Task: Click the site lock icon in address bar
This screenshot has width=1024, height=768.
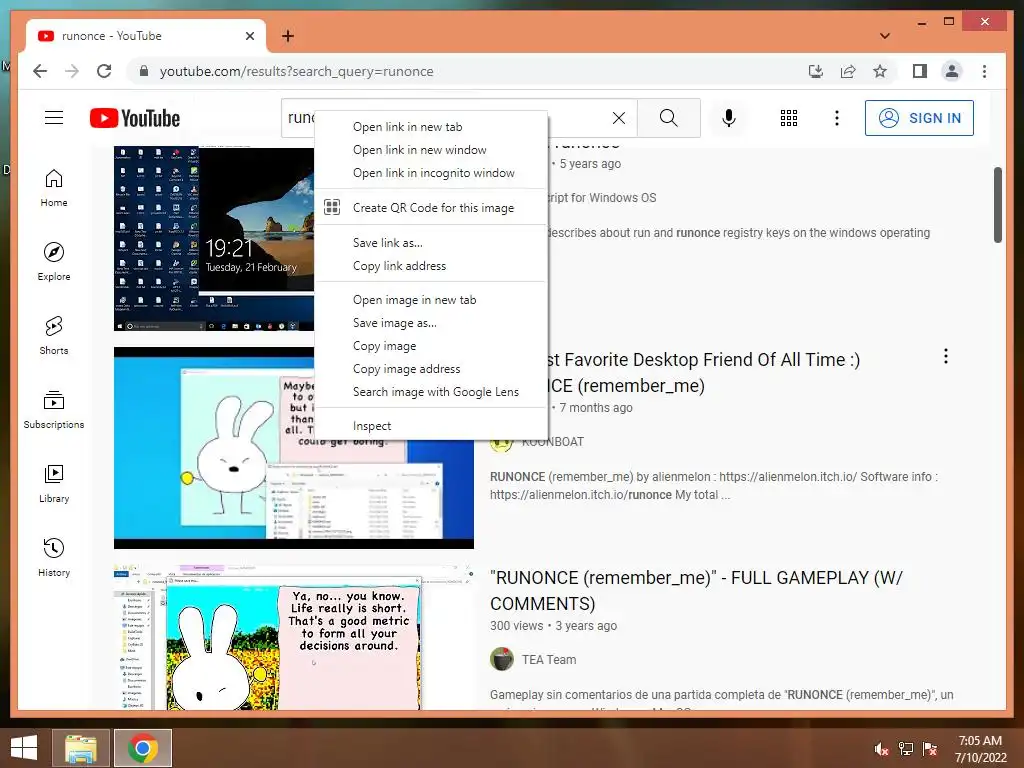Action: pos(144,71)
